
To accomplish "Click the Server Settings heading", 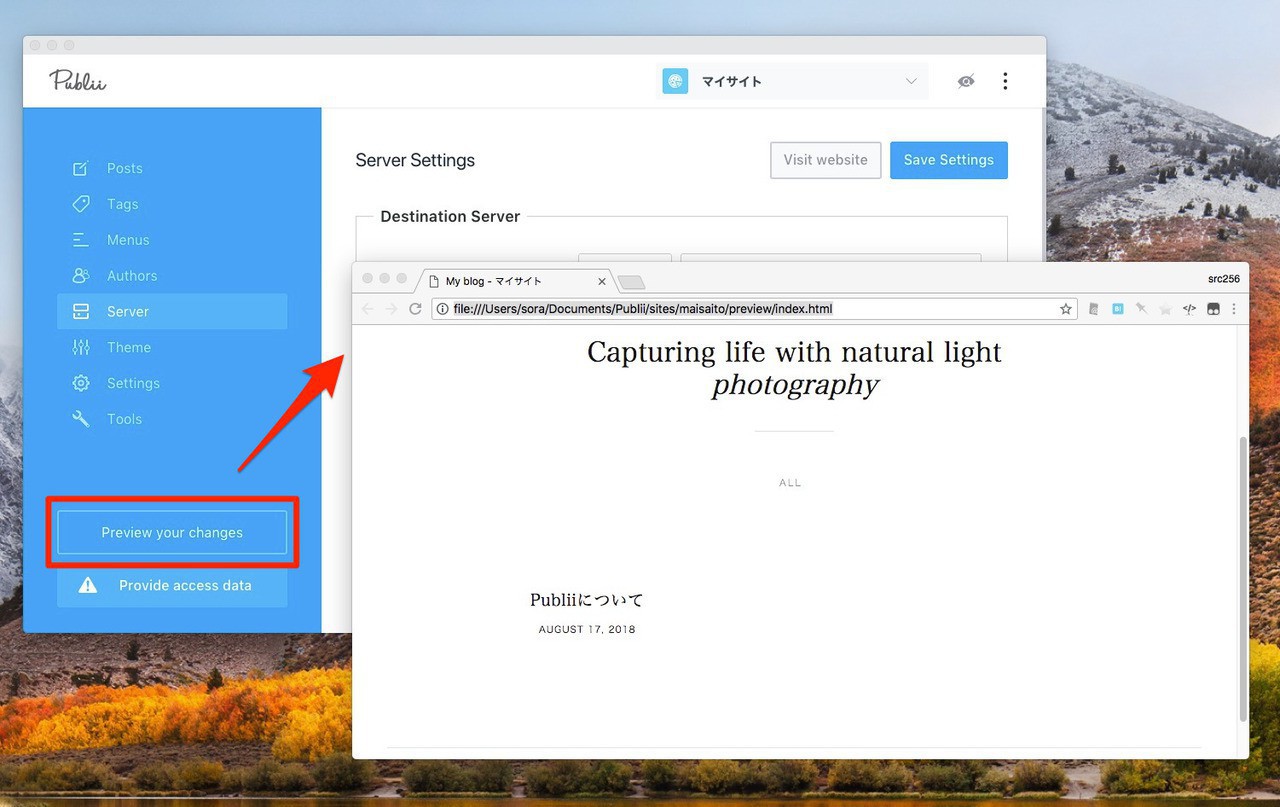I will pyautogui.click(x=415, y=160).
